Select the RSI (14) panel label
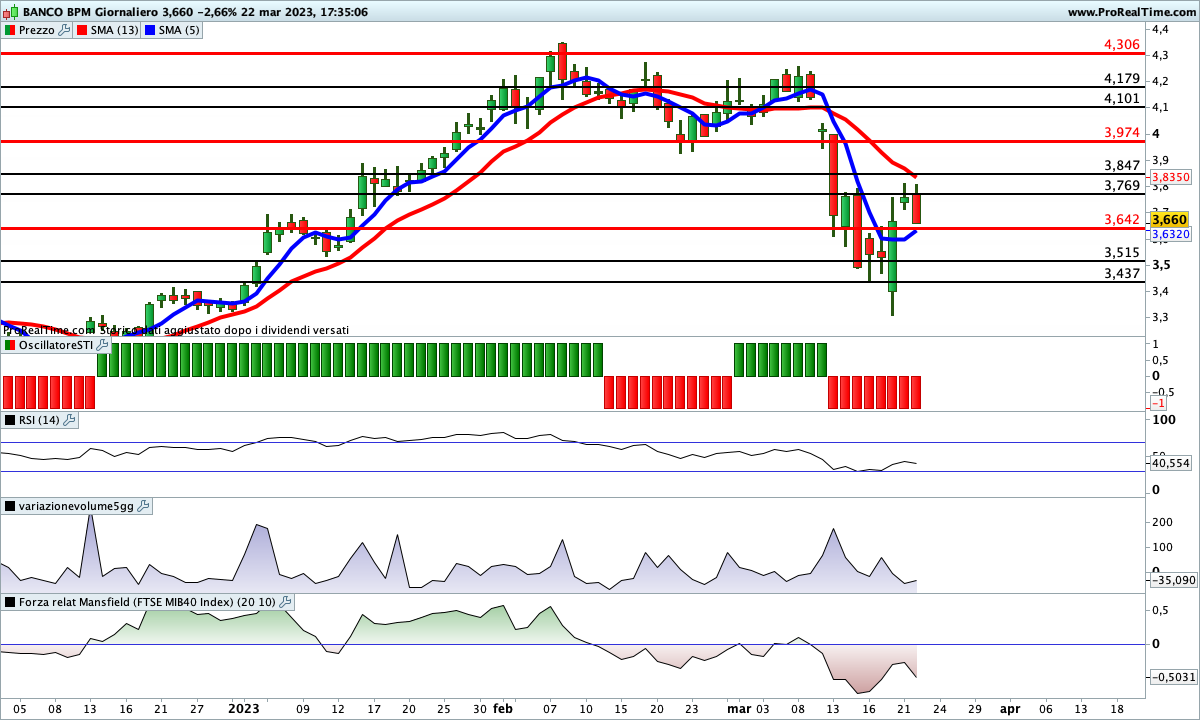This screenshot has width=1200, height=720. click(x=40, y=420)
